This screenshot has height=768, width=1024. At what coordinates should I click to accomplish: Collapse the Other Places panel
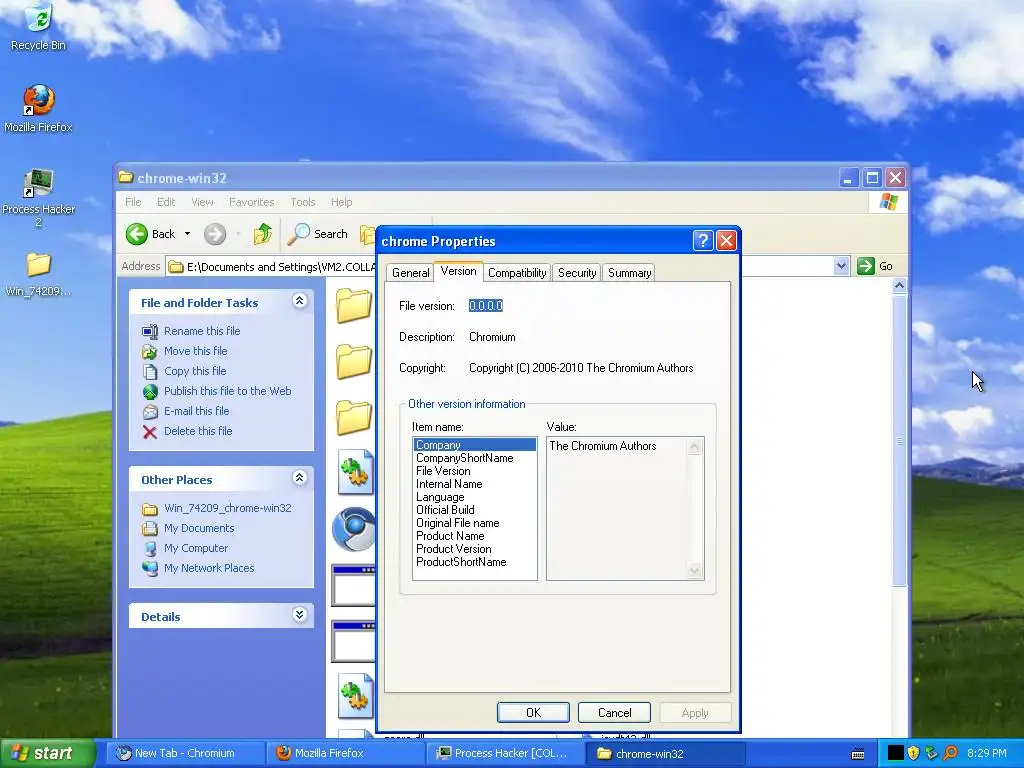pos(299,478)
